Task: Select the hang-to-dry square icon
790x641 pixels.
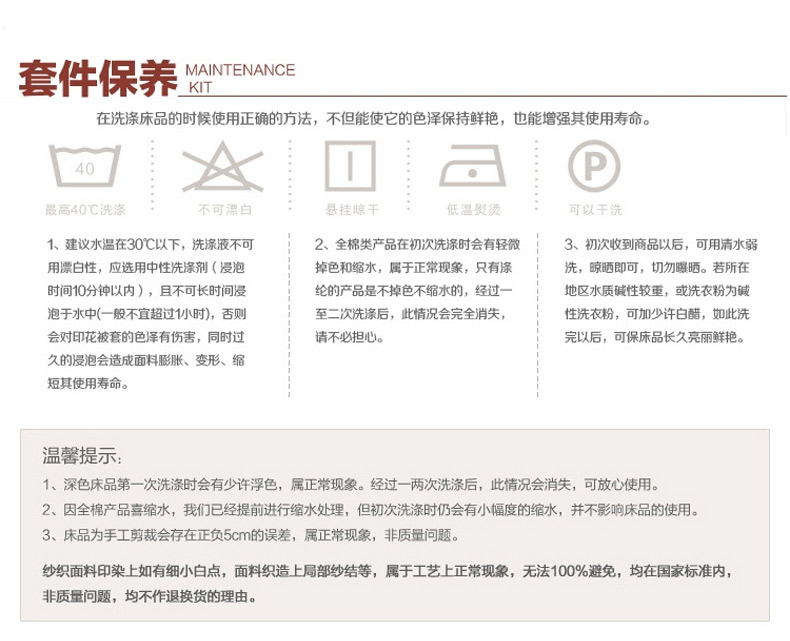Action: 351,166
